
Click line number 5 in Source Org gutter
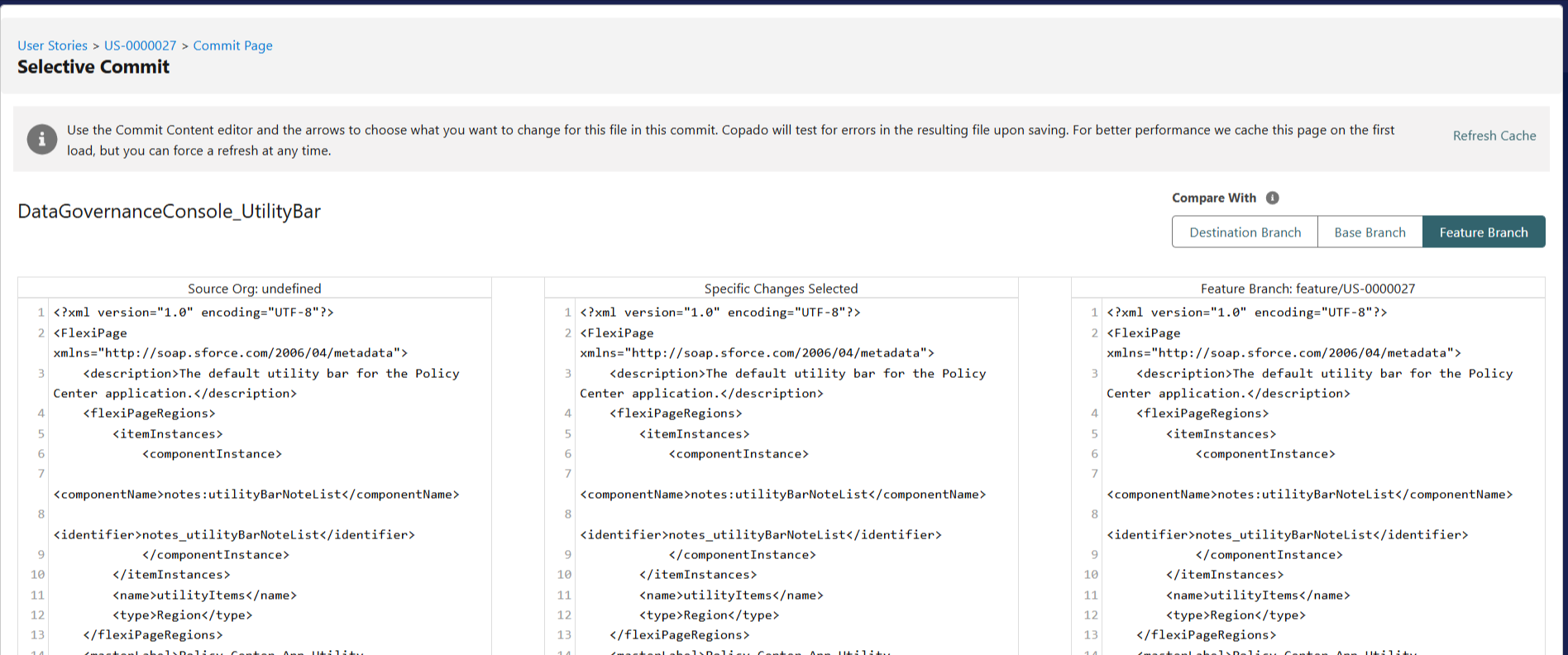41,434
